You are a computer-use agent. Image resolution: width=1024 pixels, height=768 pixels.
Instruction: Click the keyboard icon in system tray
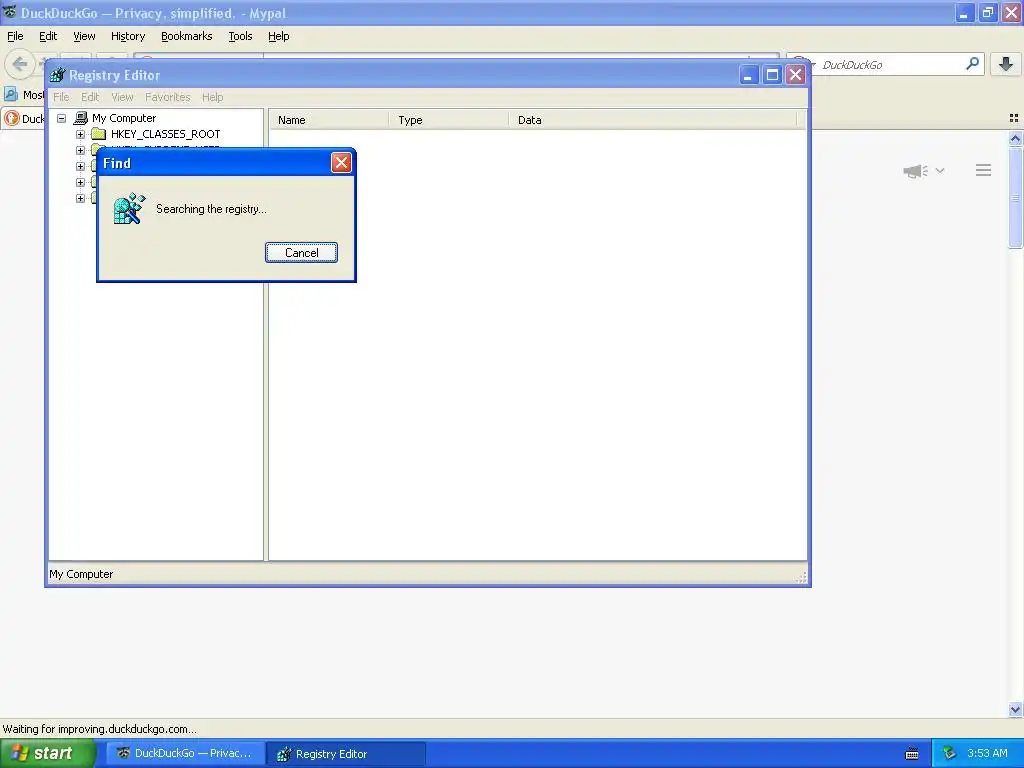coord(912,754)
